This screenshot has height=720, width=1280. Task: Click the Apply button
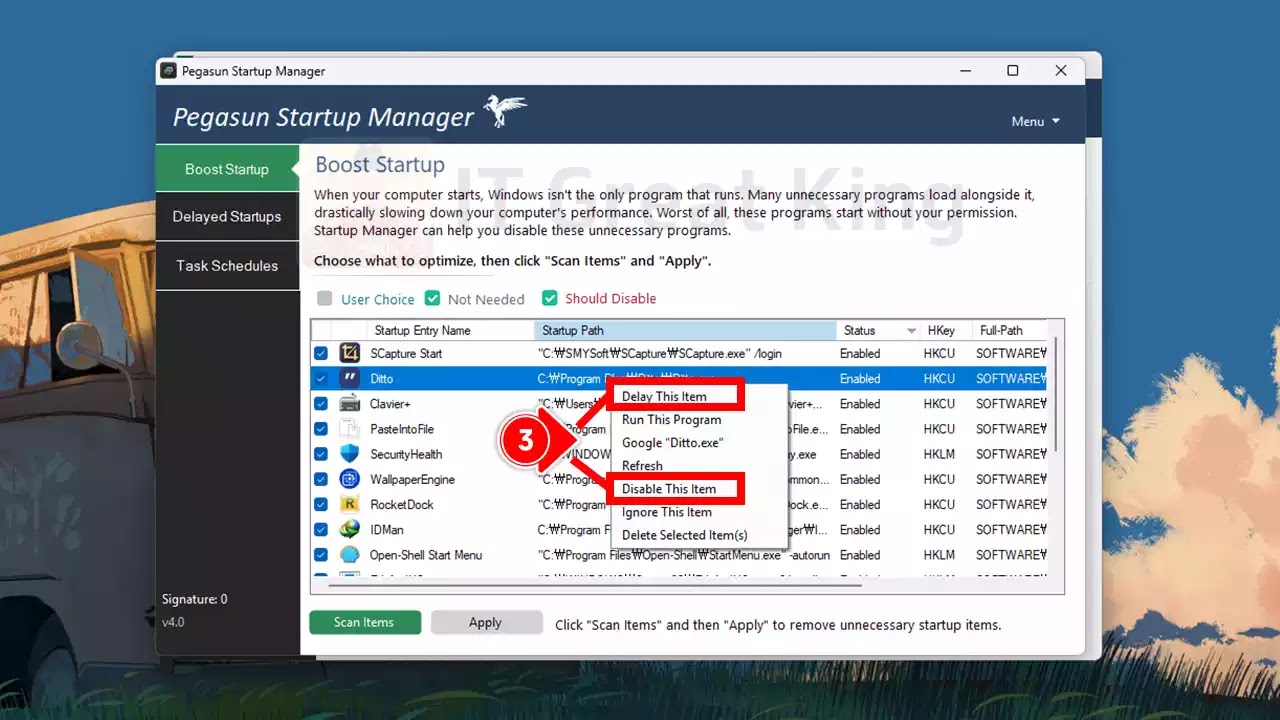(486, 622)
